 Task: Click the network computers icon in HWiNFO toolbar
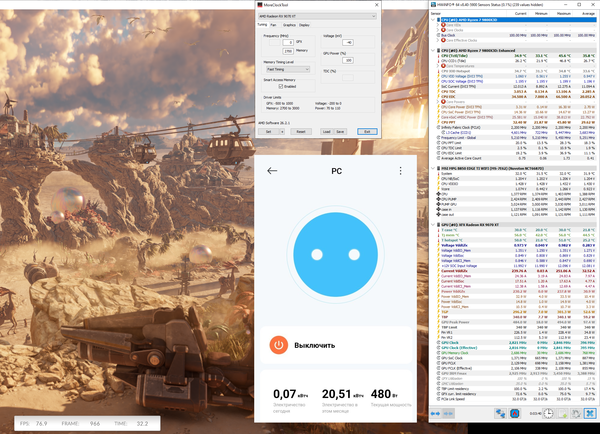pyautogui.click(x=500, y=413)
